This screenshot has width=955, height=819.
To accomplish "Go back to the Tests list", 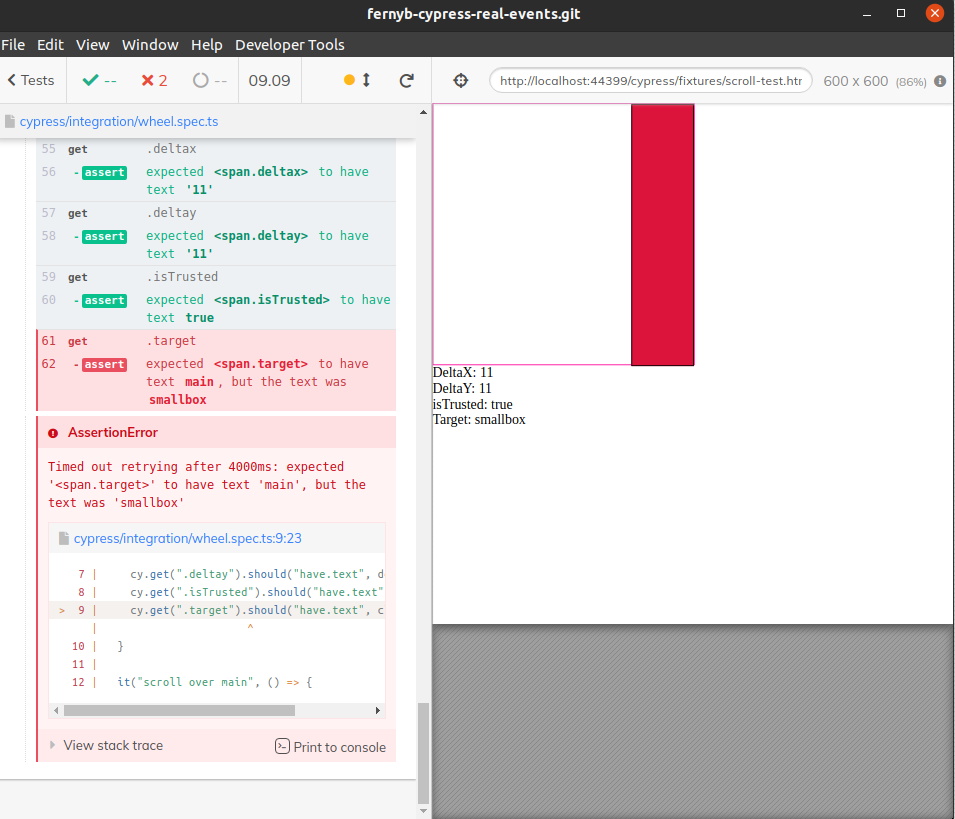I will 31,80.
